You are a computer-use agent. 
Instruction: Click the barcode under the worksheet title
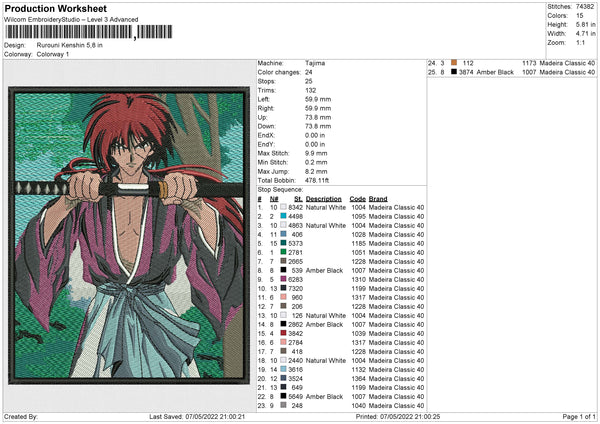[88, 32]
